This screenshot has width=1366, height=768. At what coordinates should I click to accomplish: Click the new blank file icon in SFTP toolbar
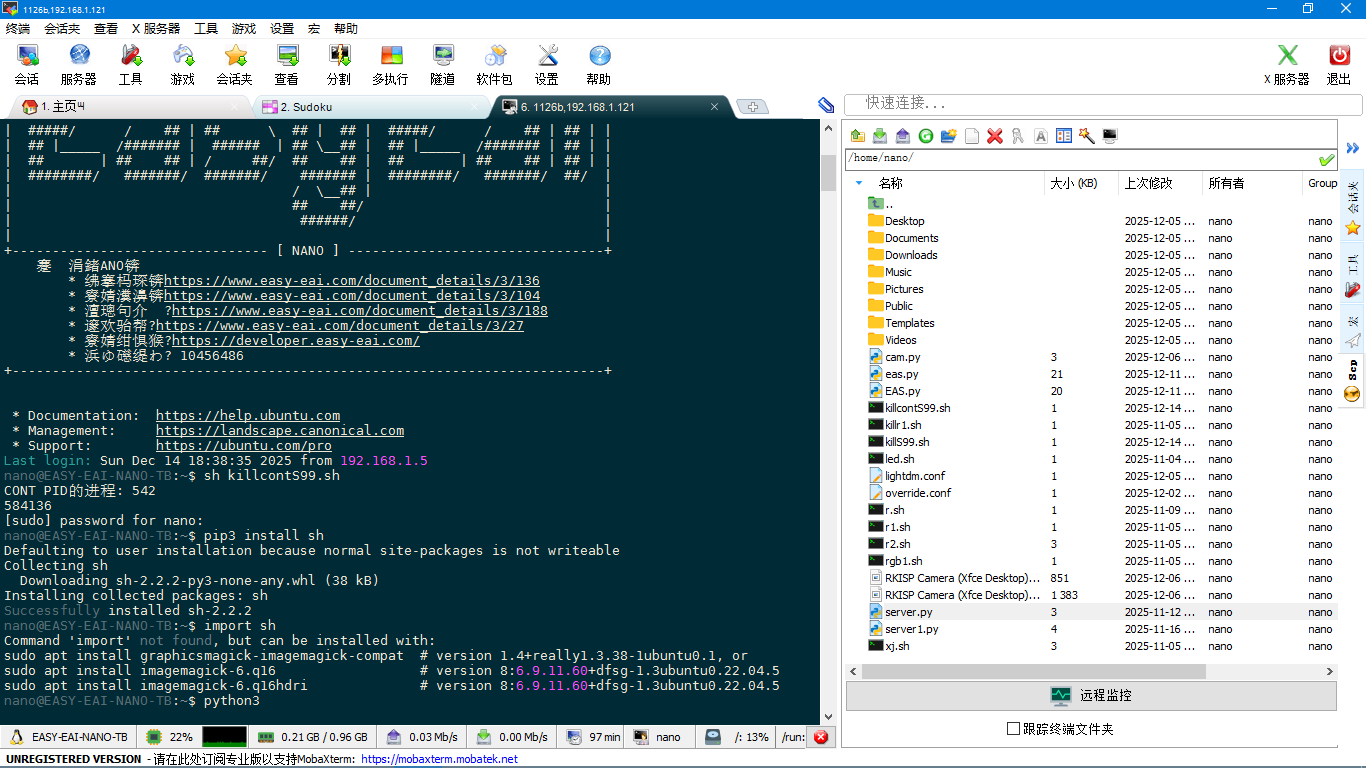972,136
